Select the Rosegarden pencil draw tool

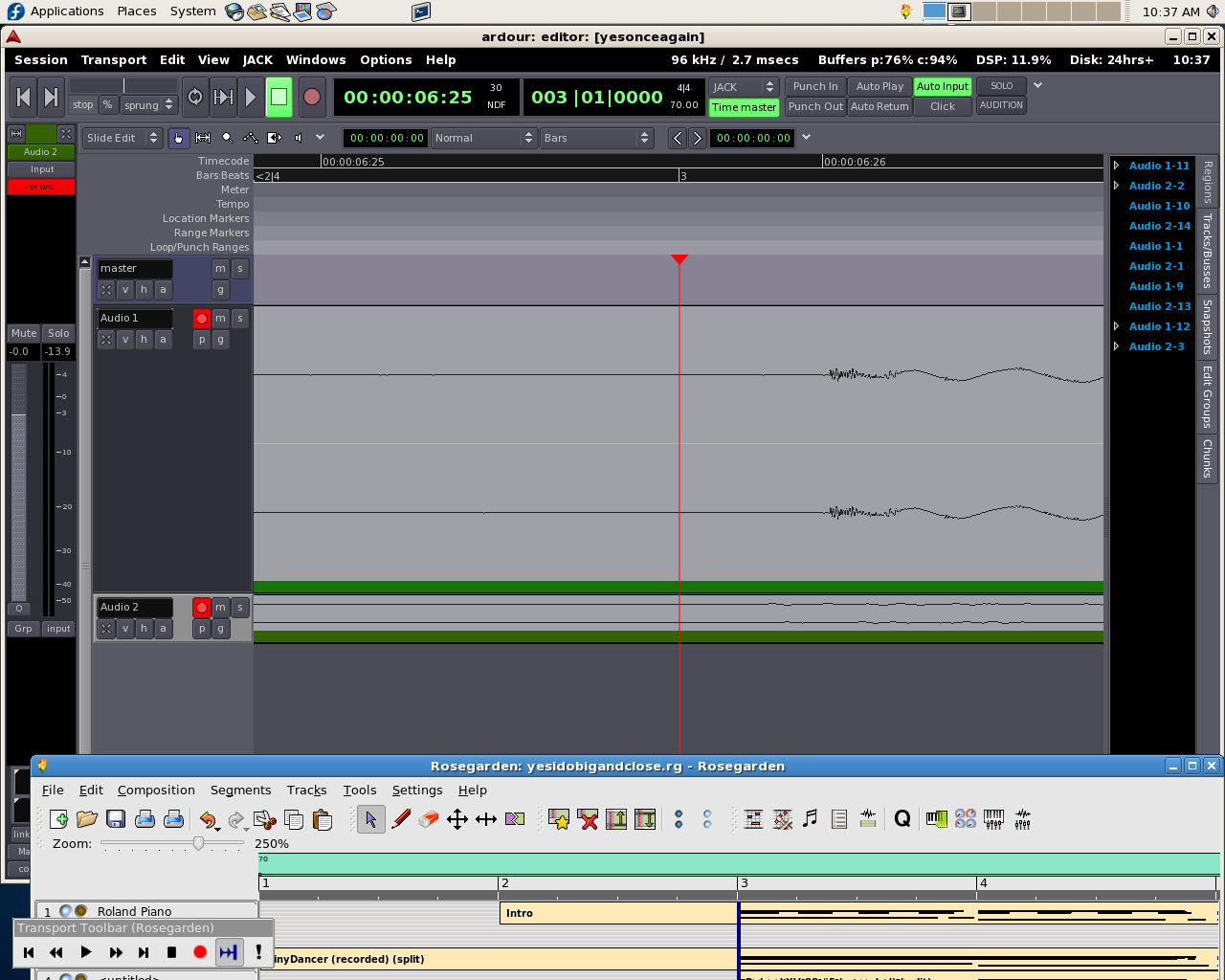(x=401, y=819)
